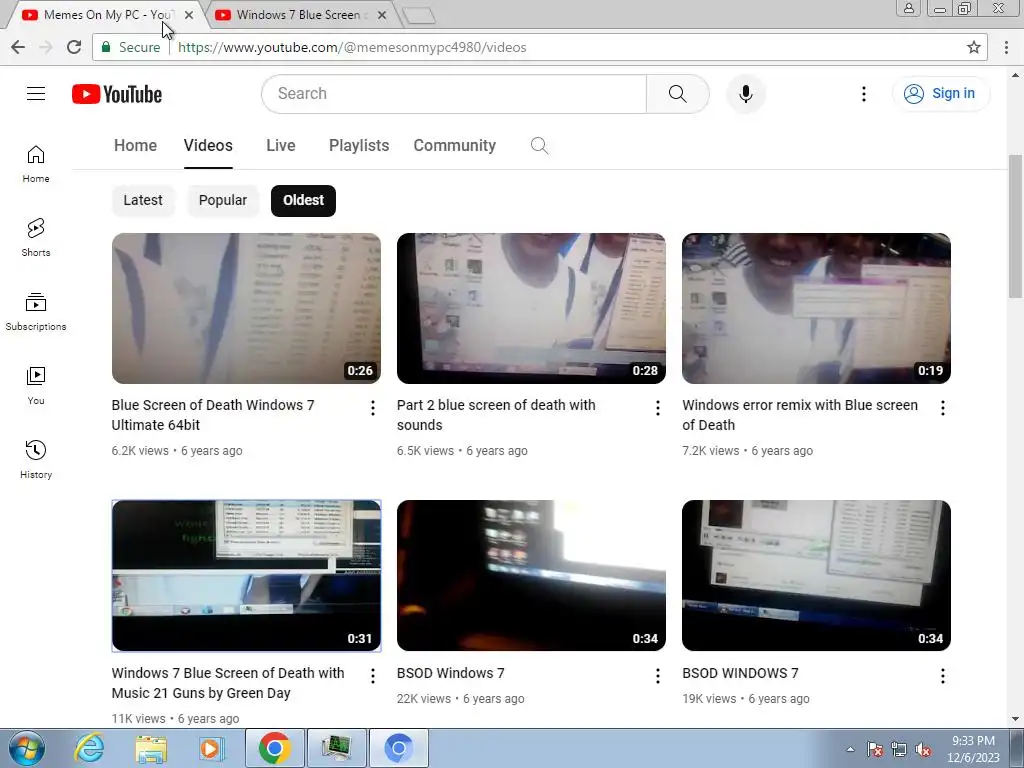The image size is (1024, 768).
Task: Open the Playlists tab
Action: (359, 146)
